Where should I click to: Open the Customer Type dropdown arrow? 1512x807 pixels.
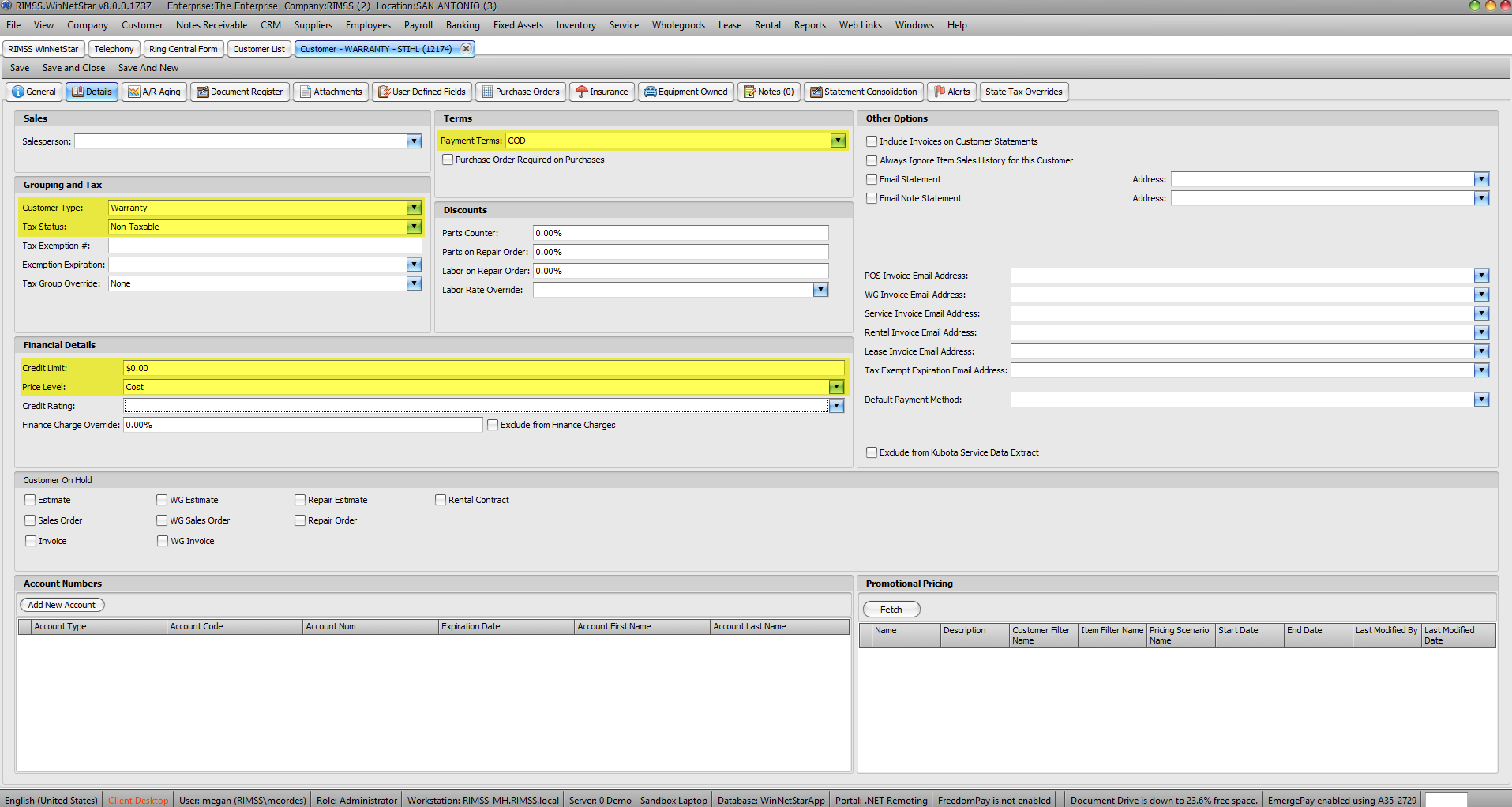coord(414,208)
